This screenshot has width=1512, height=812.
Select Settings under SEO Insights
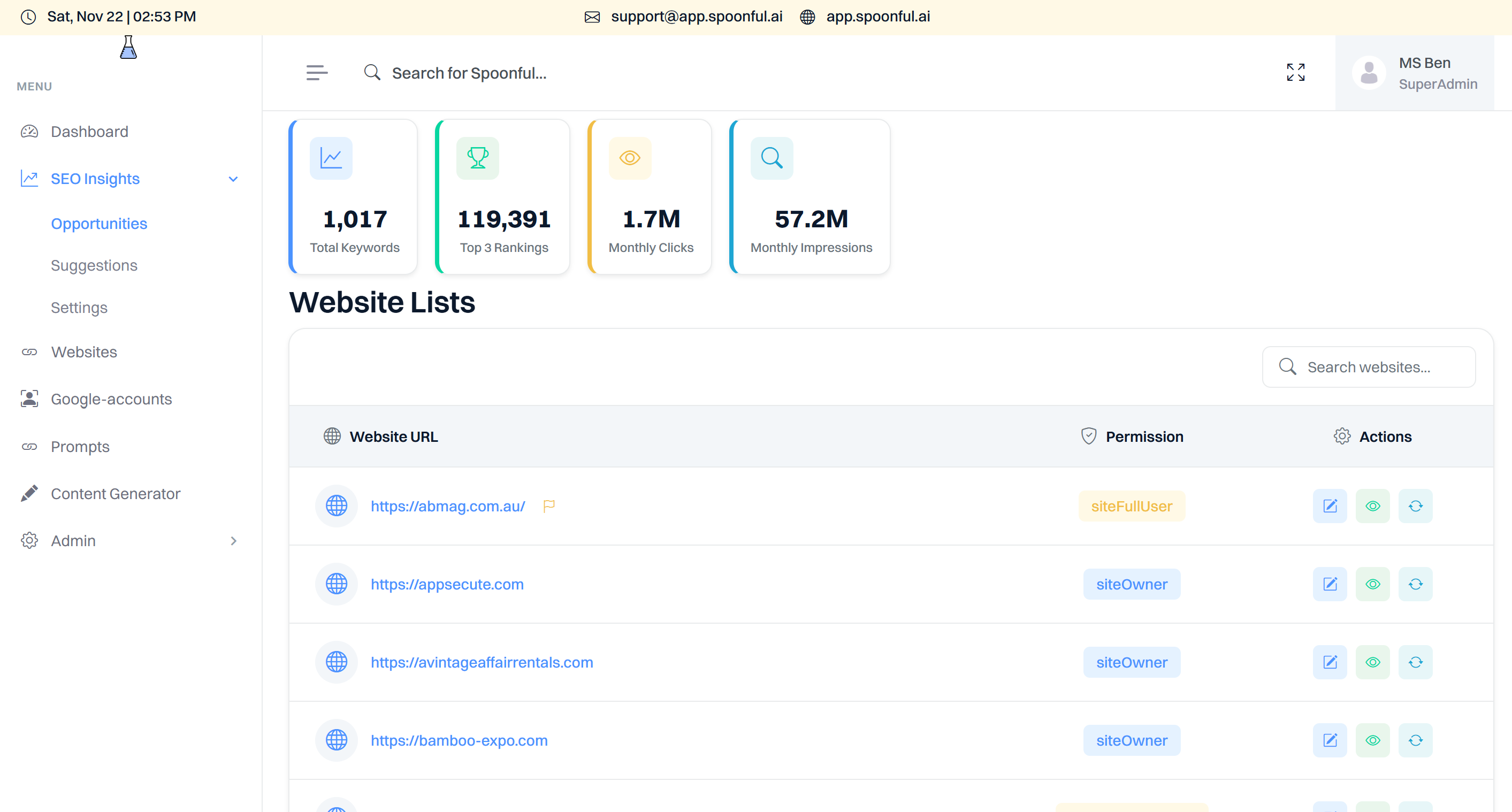79,308
